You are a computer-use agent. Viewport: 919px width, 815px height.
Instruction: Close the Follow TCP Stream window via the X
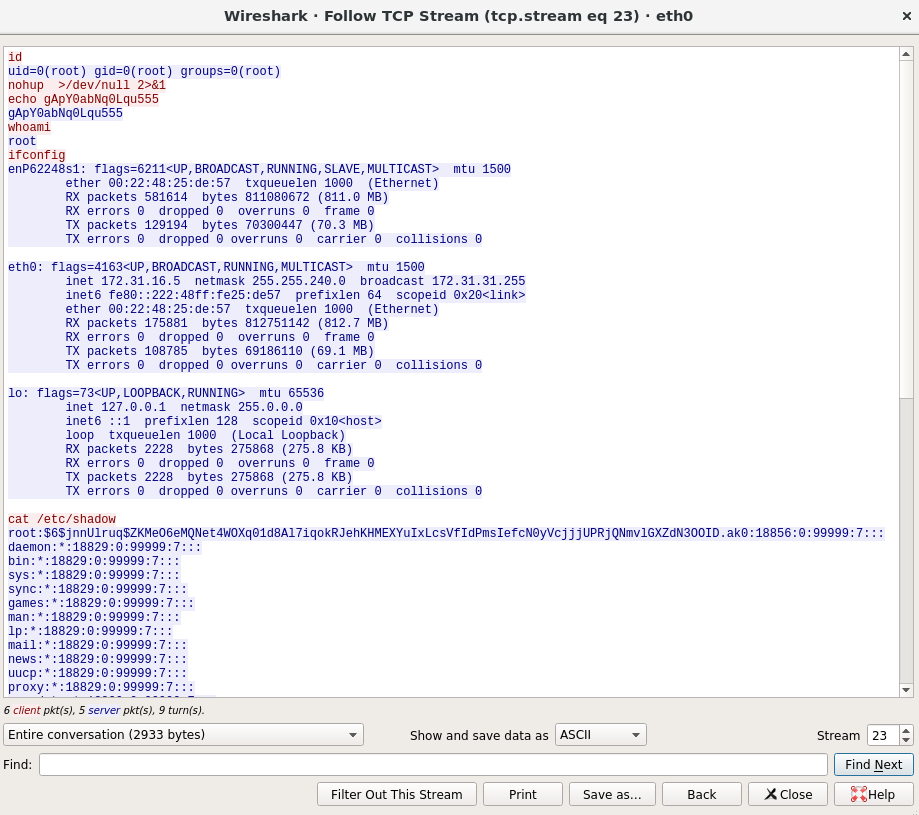pos(906,16)
